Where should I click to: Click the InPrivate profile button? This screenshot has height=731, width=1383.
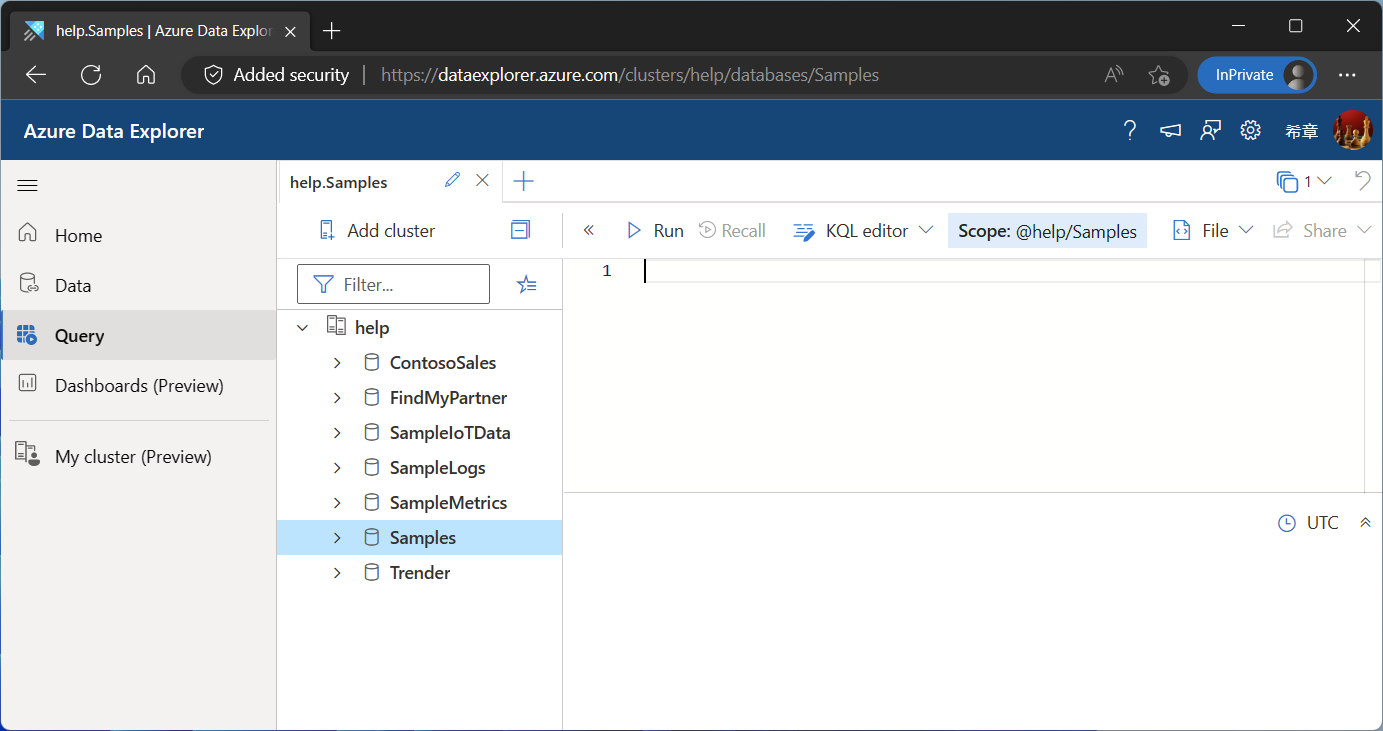click(x=1257, y=75)
